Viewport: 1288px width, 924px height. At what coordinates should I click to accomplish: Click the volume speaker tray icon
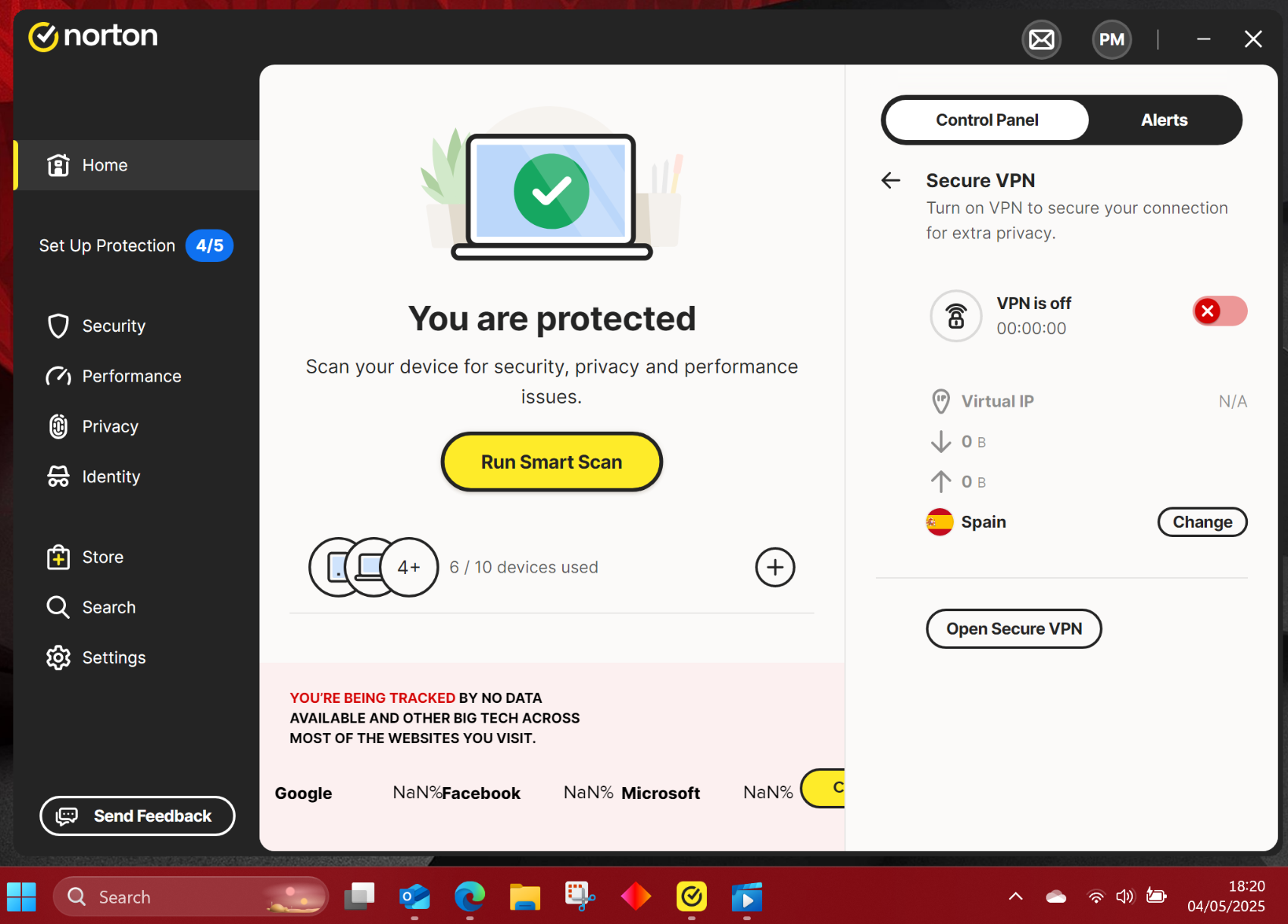point(1125,897)
